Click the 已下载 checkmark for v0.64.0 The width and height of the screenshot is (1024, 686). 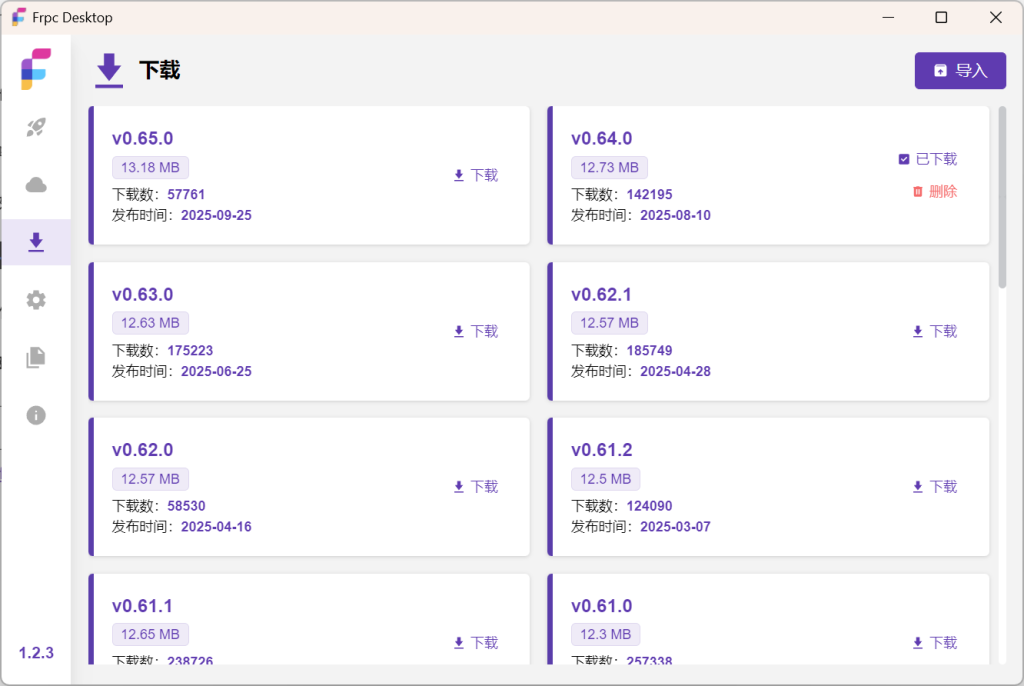[x=904, y=159]
